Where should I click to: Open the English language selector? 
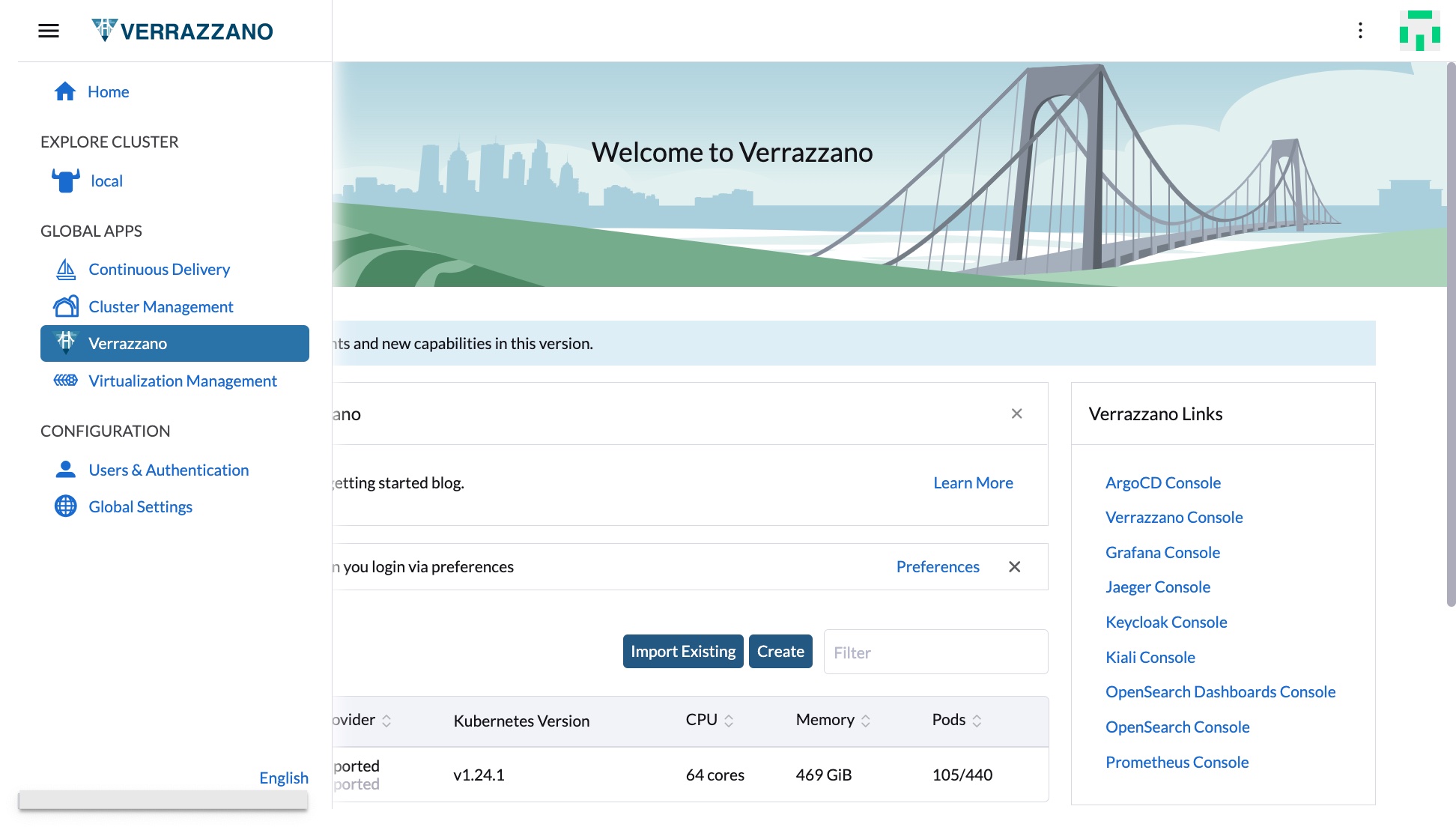[283, 778]
